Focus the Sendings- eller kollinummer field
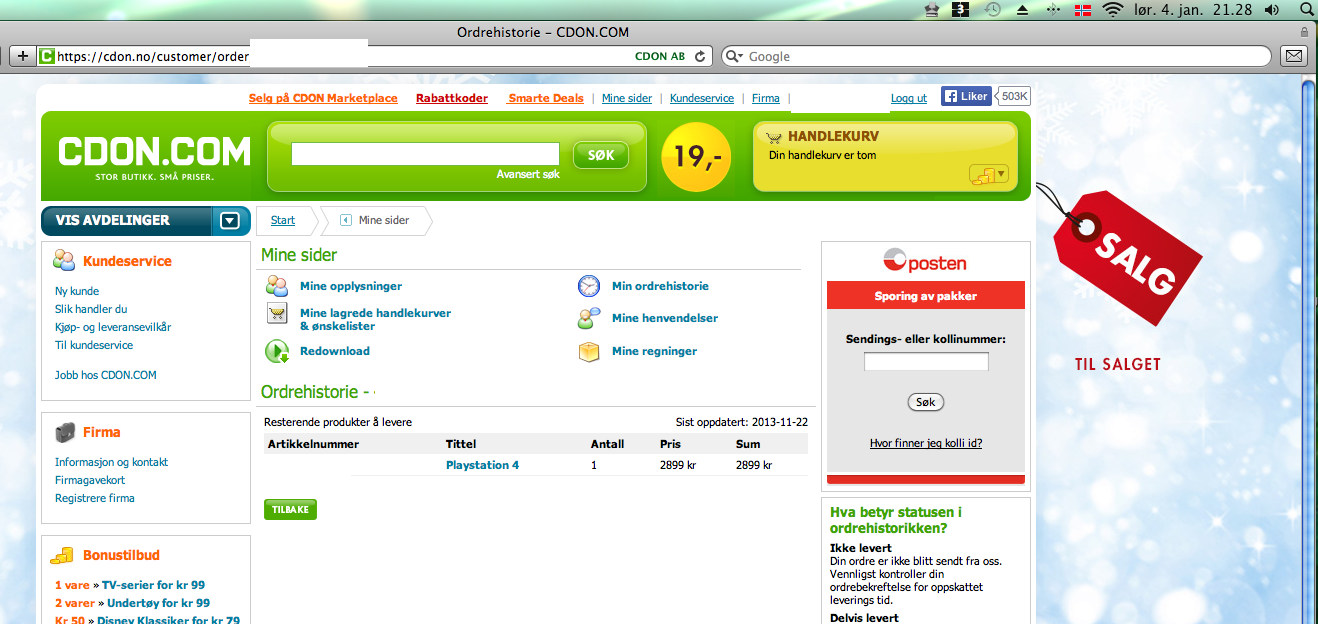The width and height of the screenshot is (1318, 624). coord(926,362)
